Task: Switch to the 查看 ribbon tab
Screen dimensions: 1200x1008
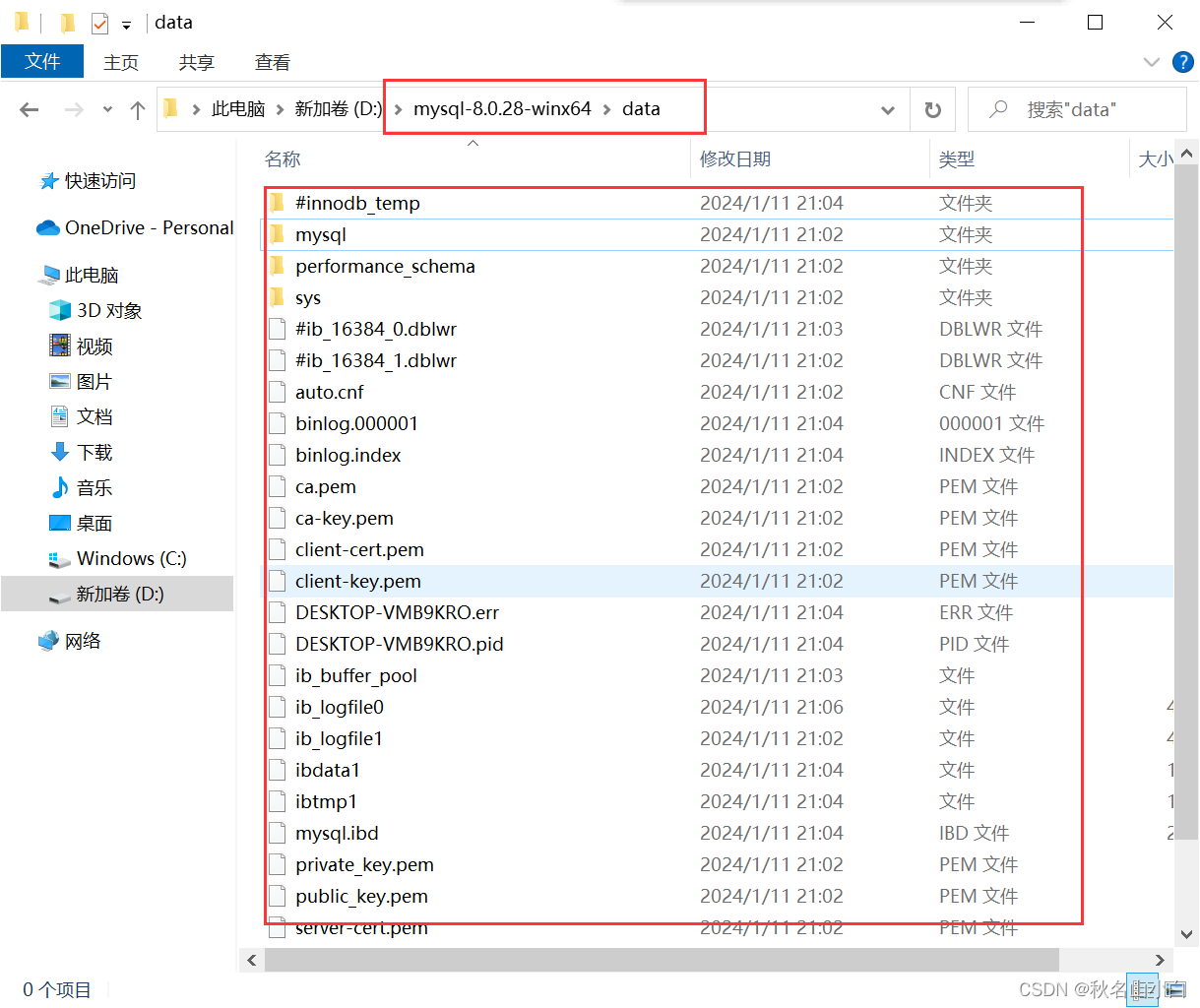Action: [272, 61]
